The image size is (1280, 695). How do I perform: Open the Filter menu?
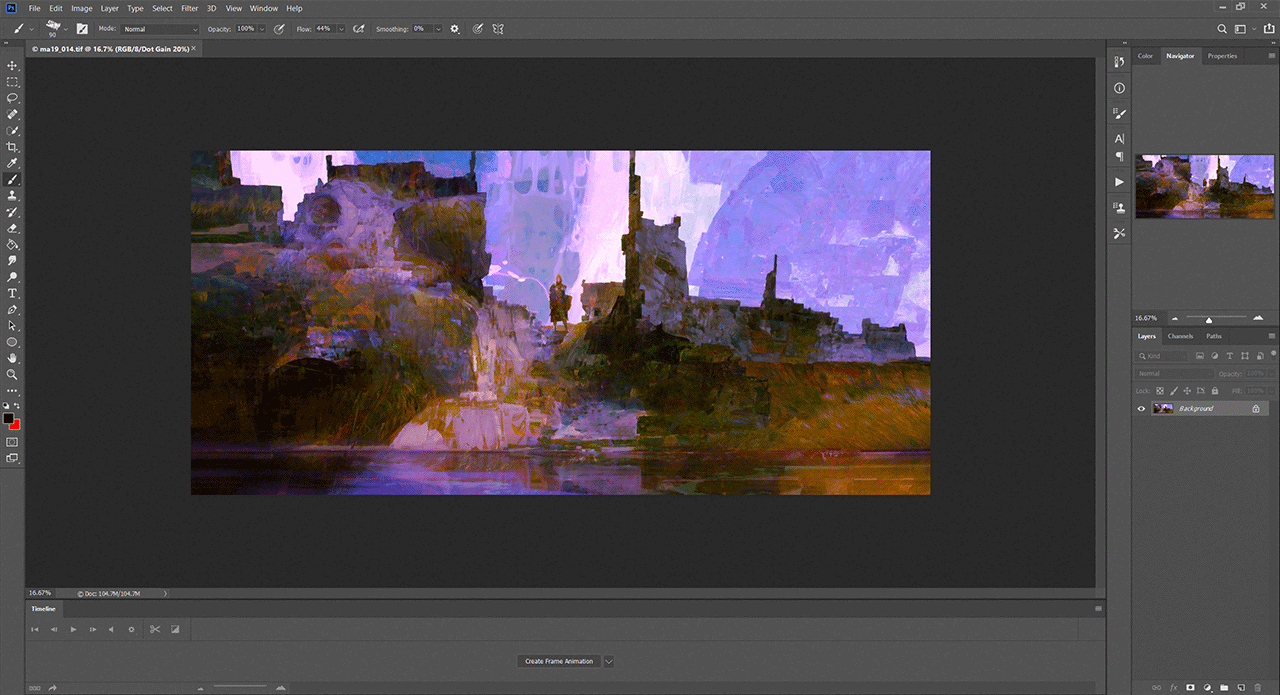click(189, 8)
